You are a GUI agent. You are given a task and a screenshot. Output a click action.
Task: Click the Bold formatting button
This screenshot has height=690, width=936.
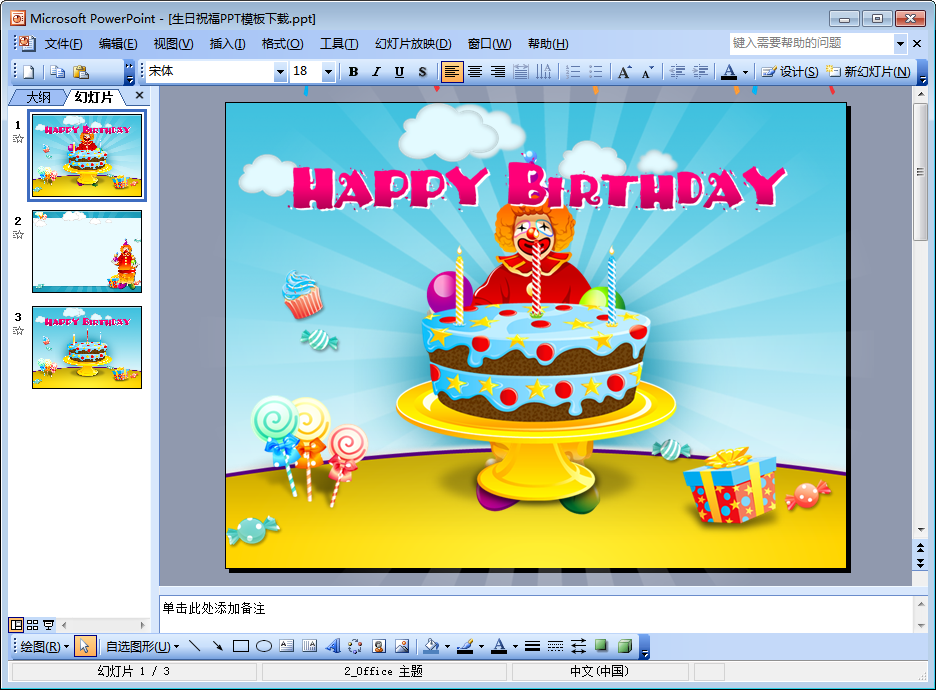[353, 72]
